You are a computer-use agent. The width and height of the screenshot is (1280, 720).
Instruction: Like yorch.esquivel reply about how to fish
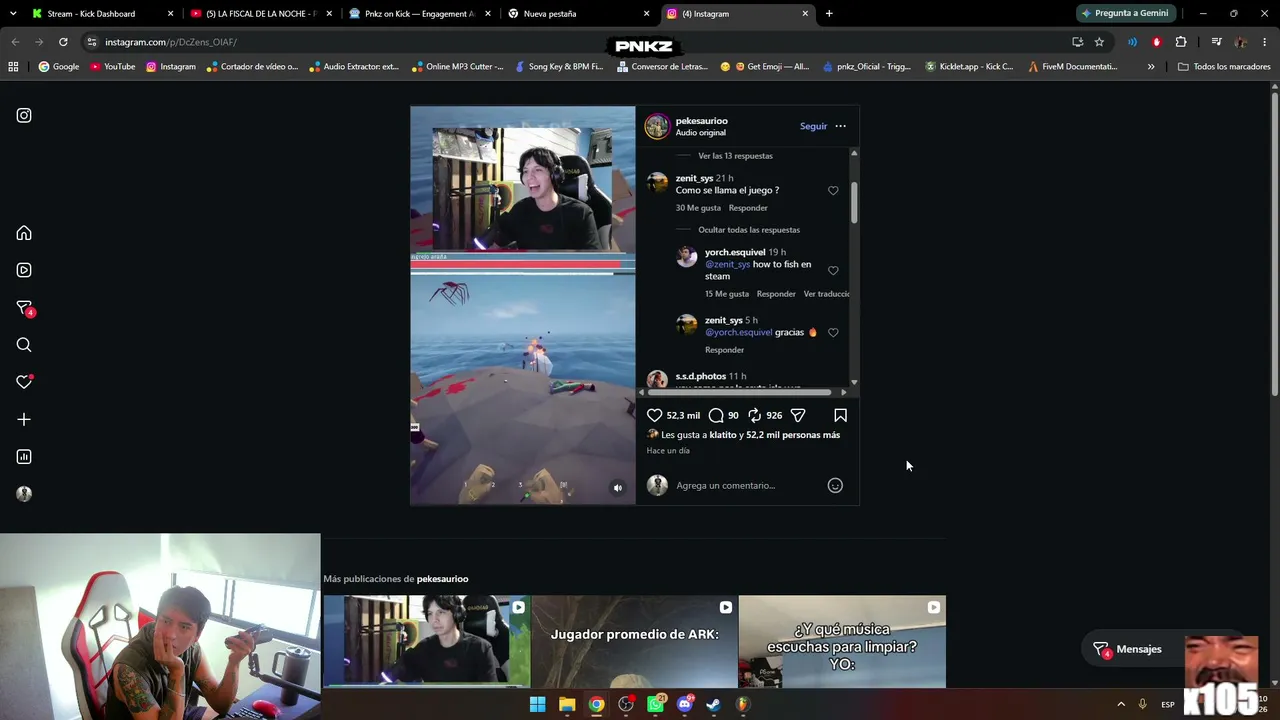(833, 270)
